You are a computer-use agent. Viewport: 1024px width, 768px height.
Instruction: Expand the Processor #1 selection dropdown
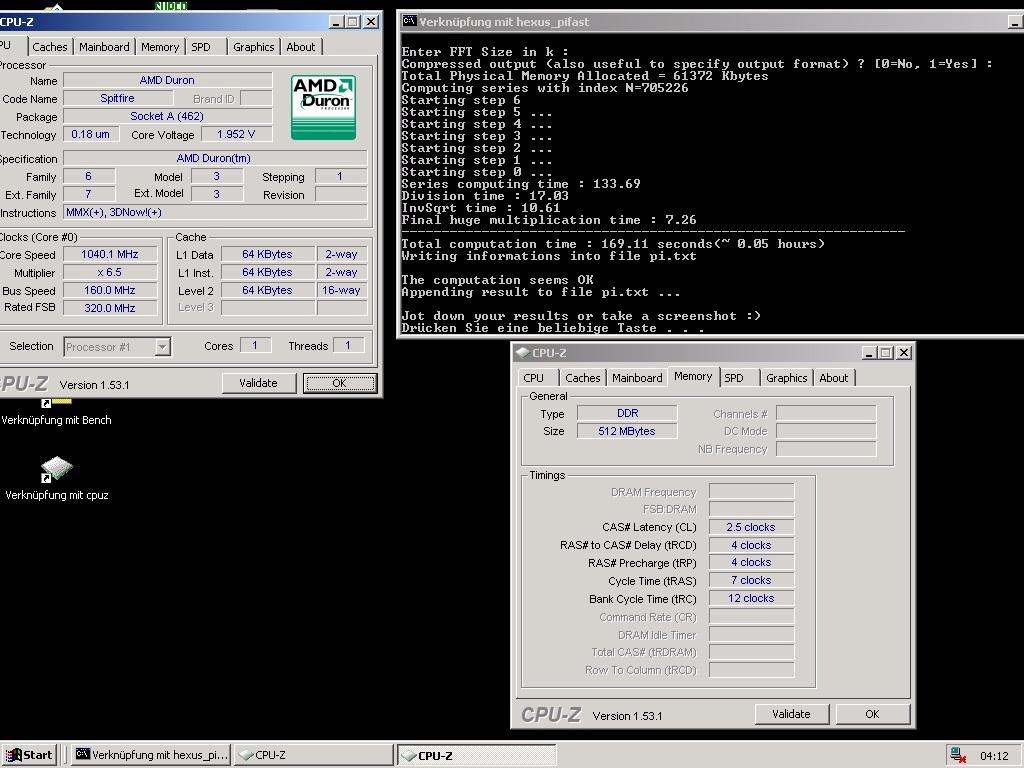click(x=163, y=347)
